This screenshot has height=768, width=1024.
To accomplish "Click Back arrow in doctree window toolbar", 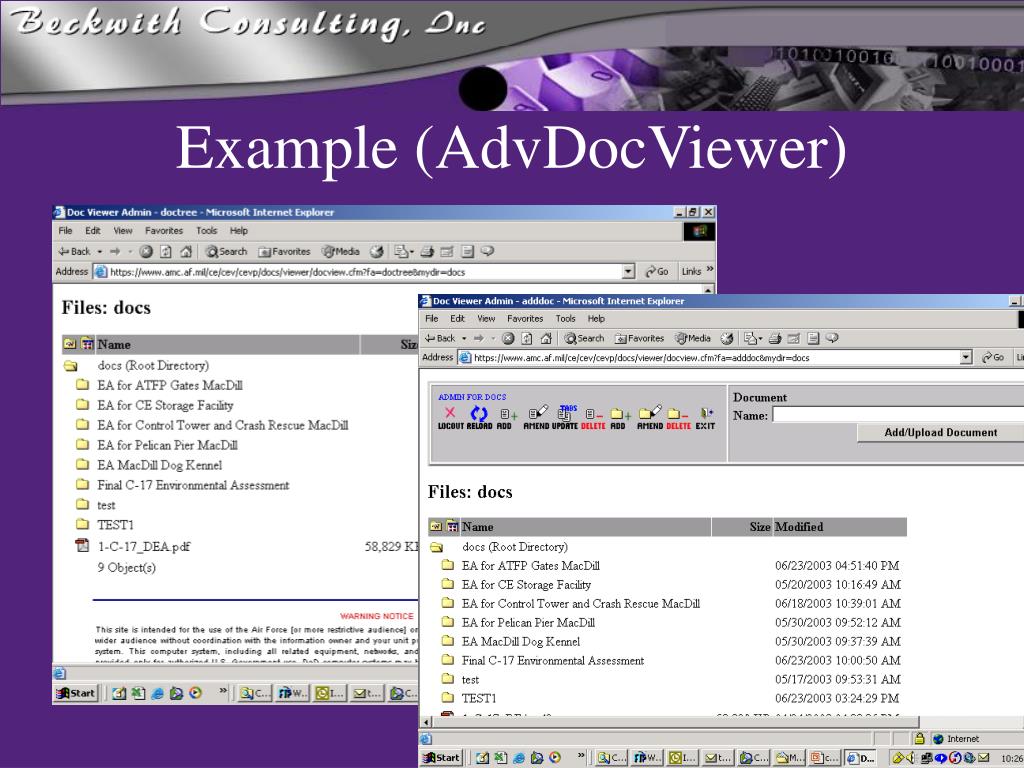I will pyautogui.click(x=74, y=251).
